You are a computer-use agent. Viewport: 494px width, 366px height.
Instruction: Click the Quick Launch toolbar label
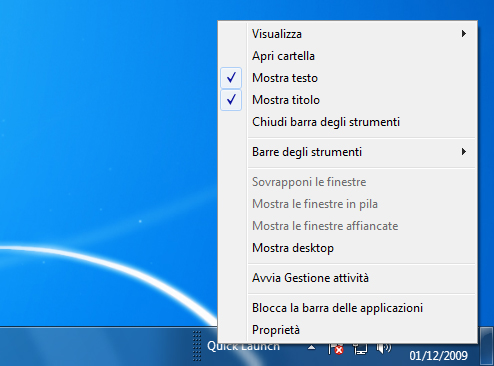pyautogui.click(x=243, y=347)
